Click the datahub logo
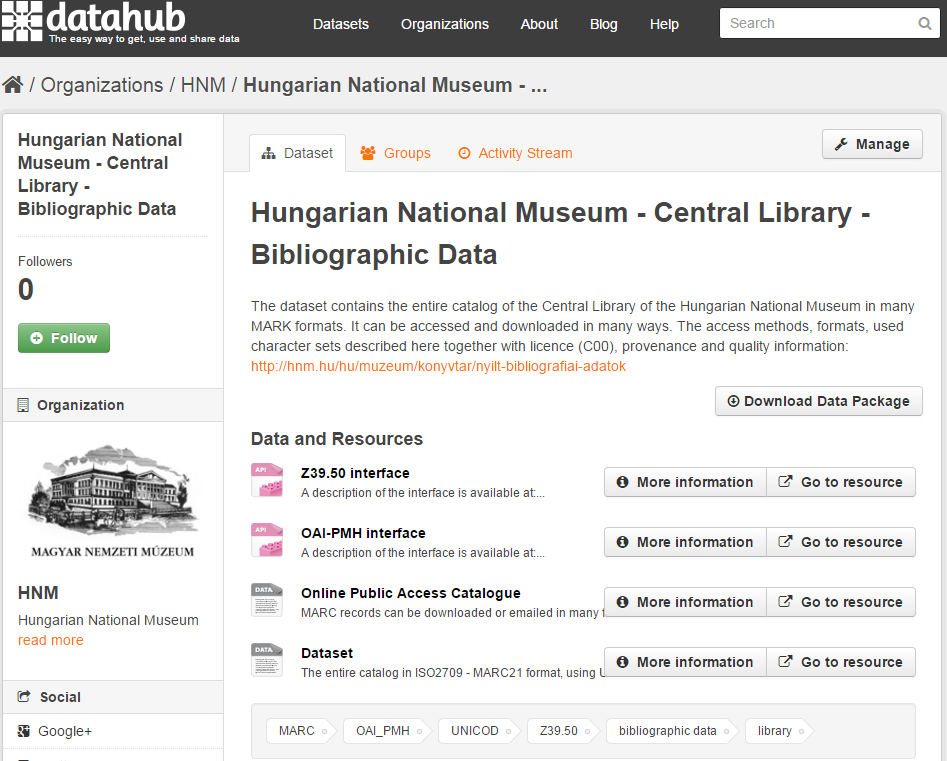947x761 pixels. [121, 22]
